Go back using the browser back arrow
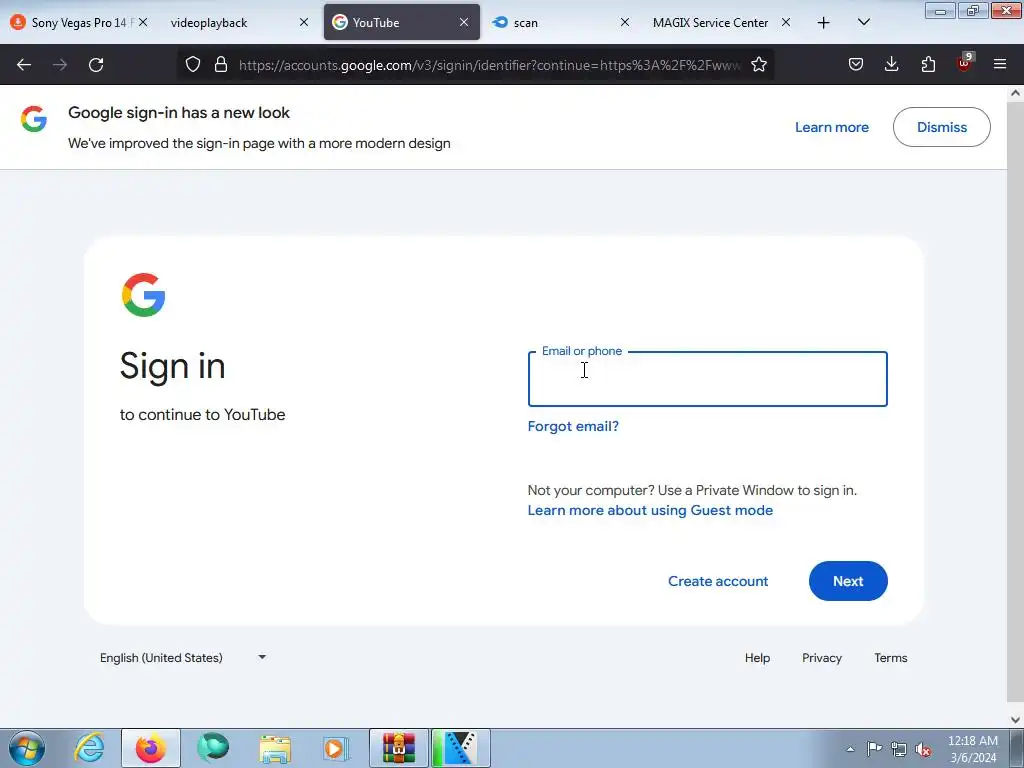The image size is (1024, 768). coord(24,64)
